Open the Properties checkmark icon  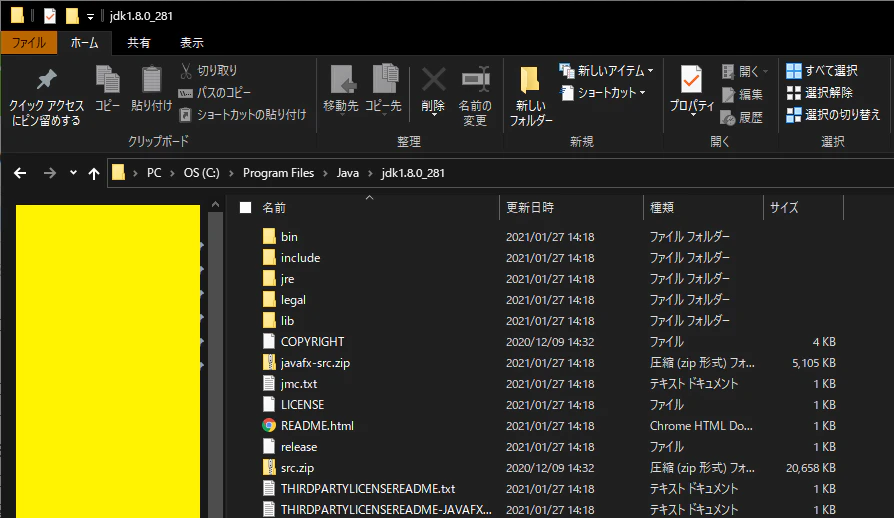[x=692, y=80]
